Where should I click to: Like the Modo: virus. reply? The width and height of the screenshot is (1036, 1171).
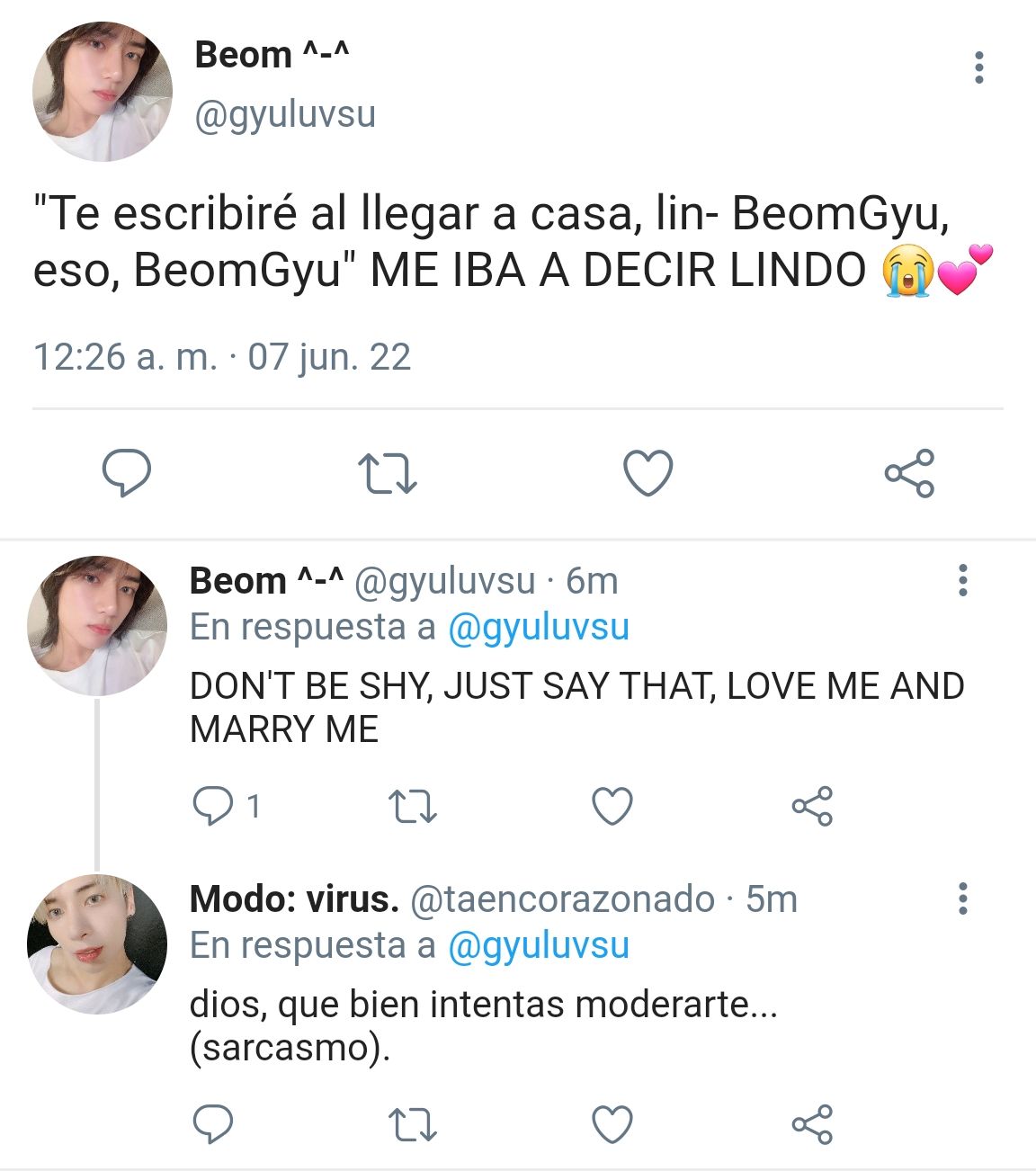(x=612, y=1124)
